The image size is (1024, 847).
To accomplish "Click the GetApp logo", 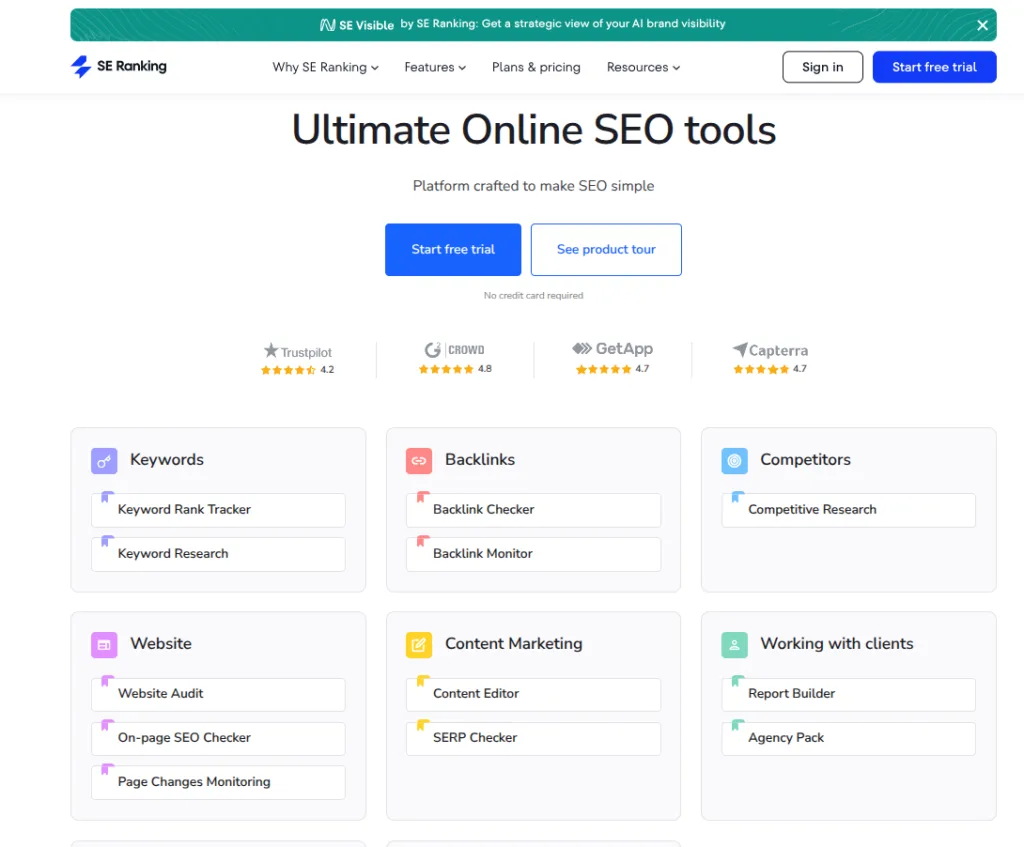I will click(613, 349).
